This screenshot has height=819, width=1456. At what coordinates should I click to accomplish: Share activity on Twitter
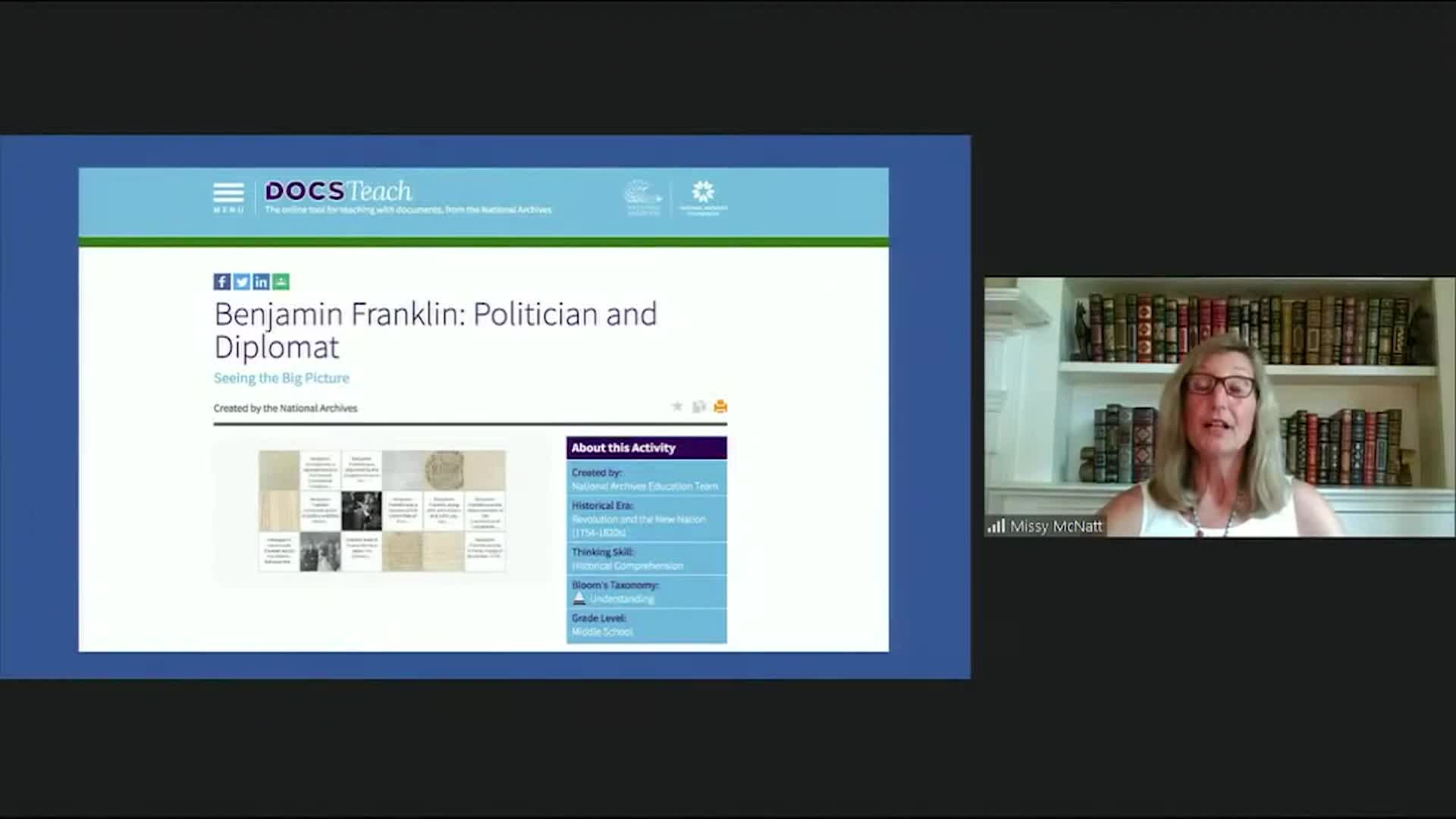click(241, 282)
